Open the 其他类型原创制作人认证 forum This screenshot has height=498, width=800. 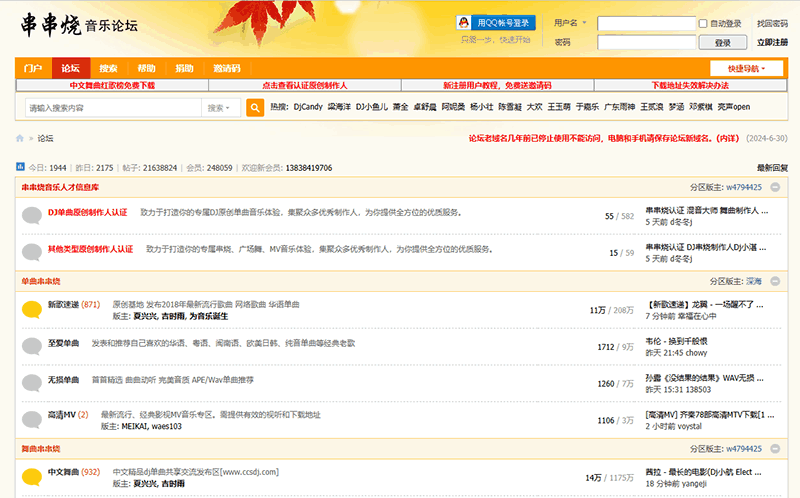(x=90, y=249)
